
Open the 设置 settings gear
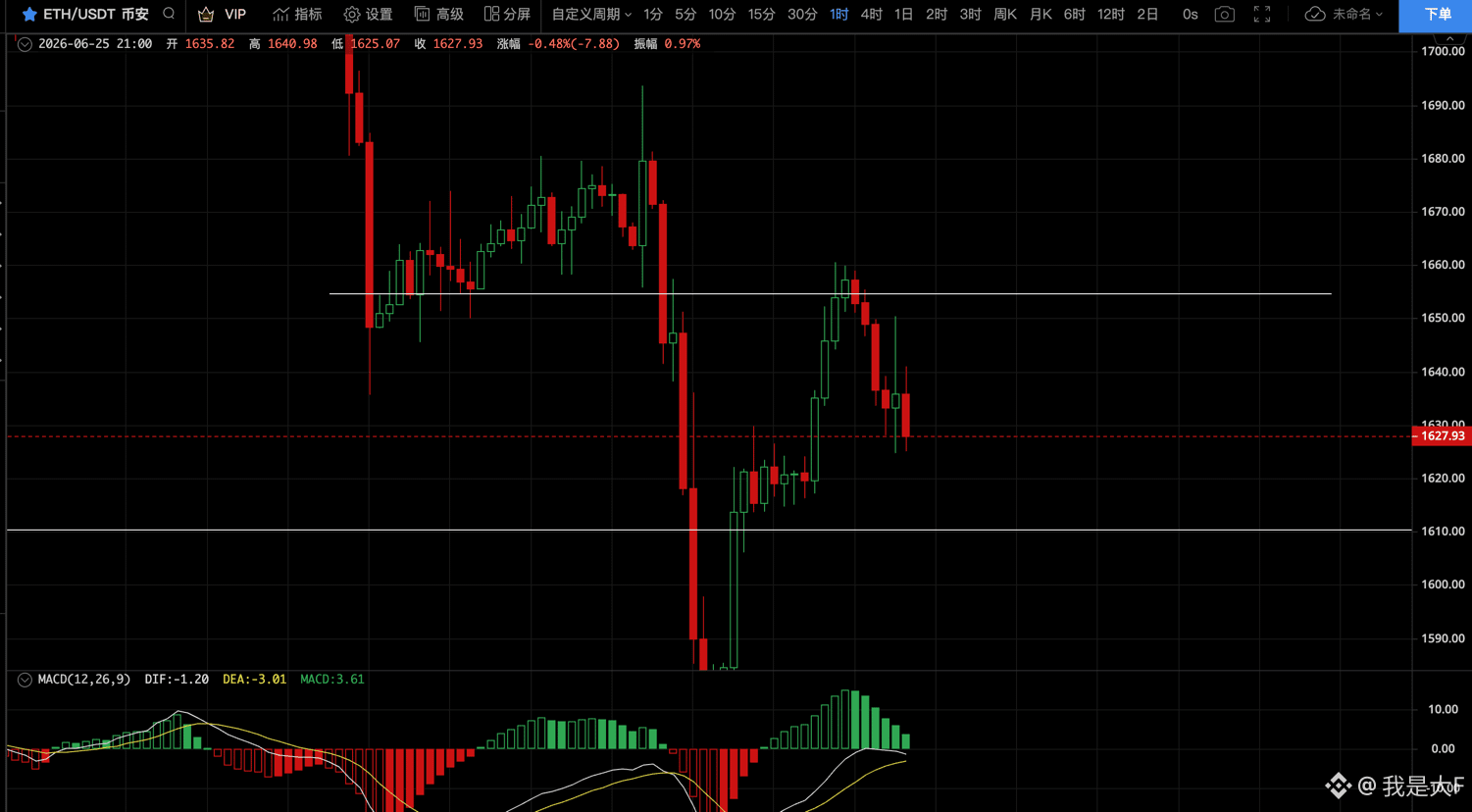click(x=369, y=15)
